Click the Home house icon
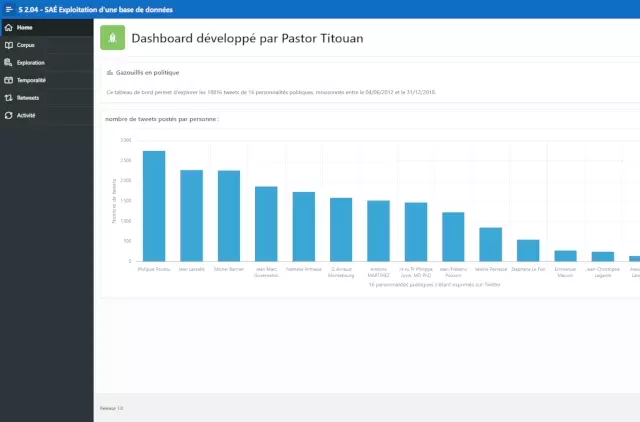Viewport: 640px width, 422px height. 9,27
